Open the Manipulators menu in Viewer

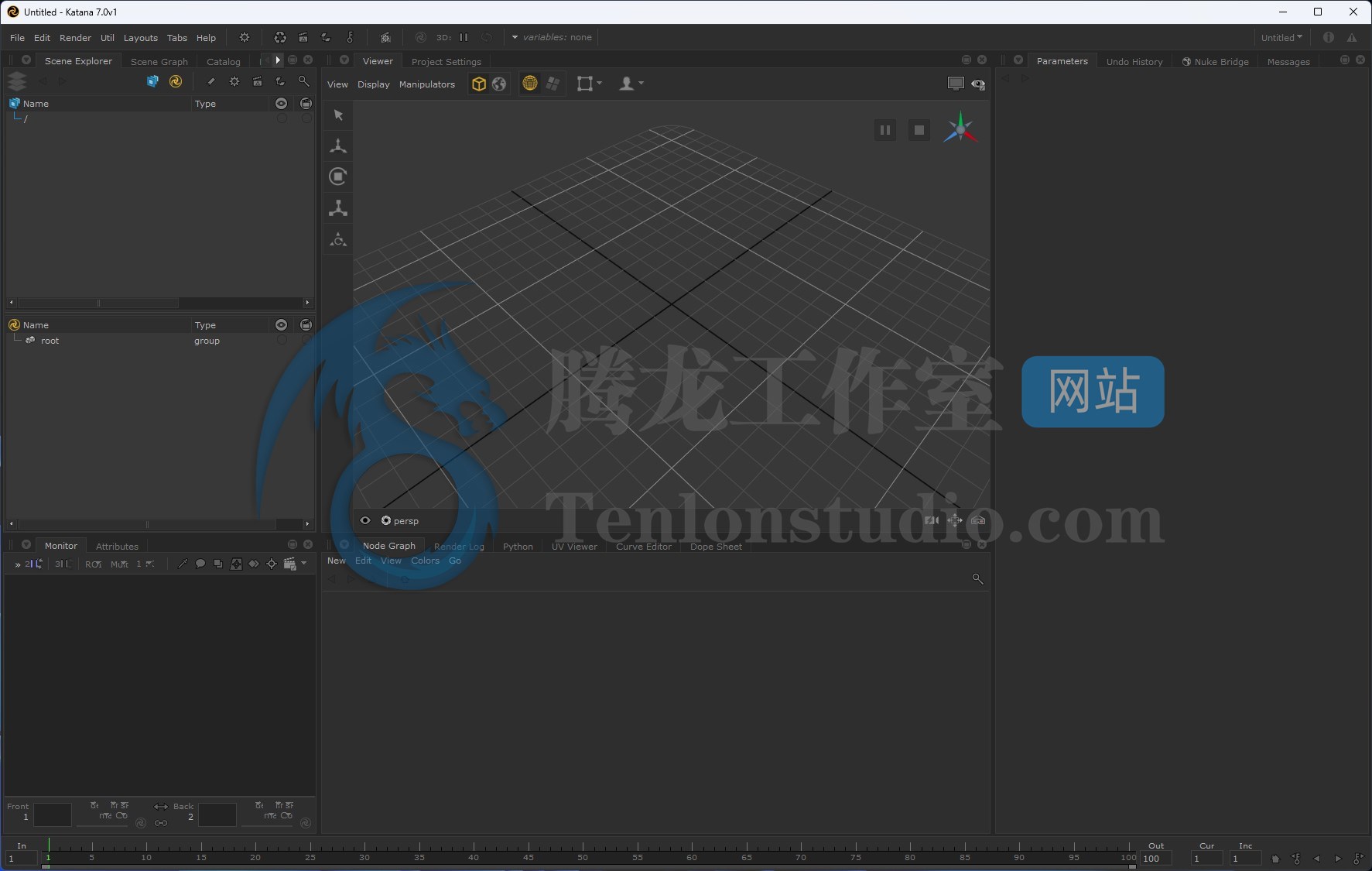[427, 84]
